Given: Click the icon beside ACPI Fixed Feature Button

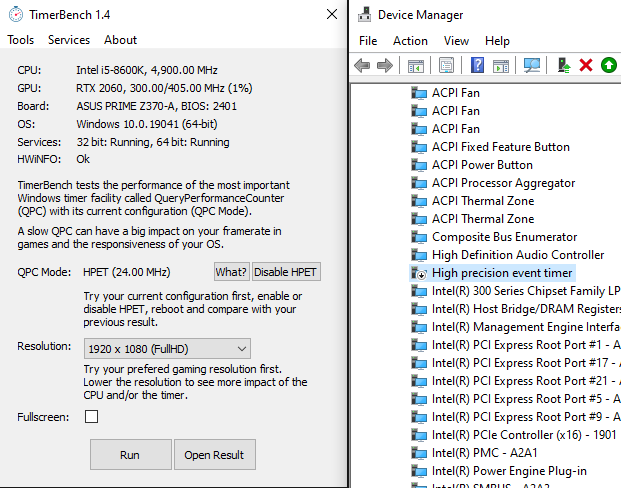Looking at the screenshot, I should tap(419, 147).
